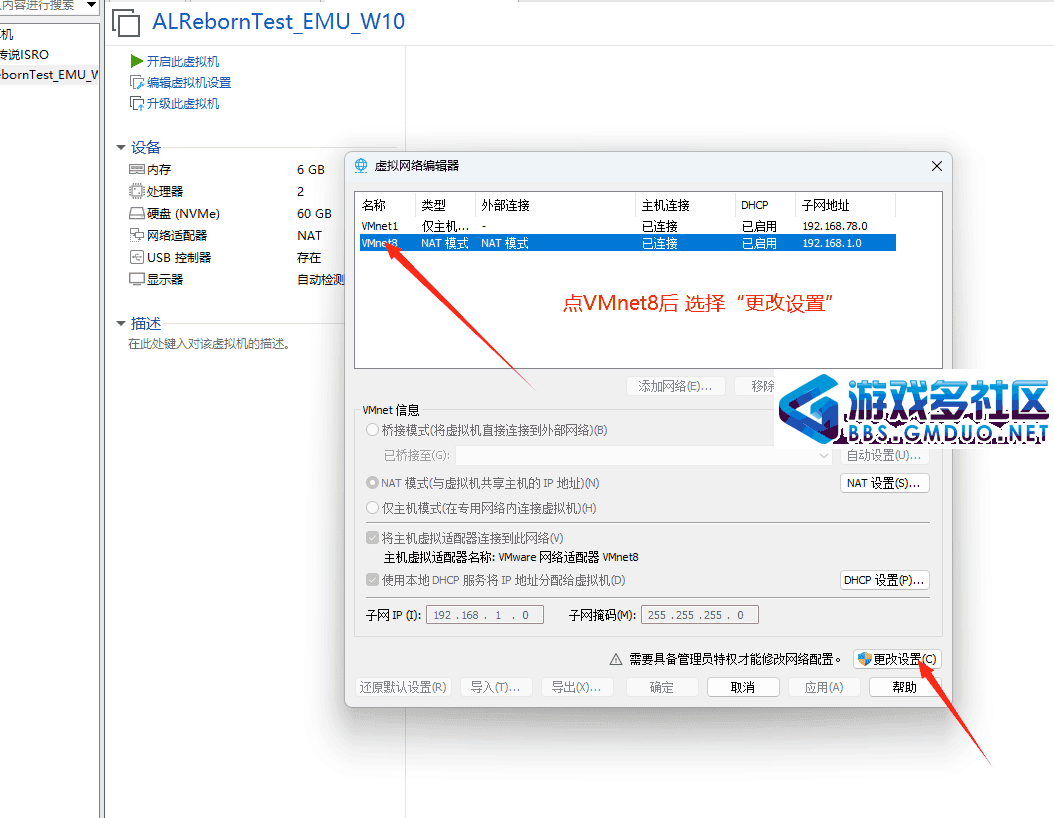Click the 6 GB memory value

coord(311,169)
